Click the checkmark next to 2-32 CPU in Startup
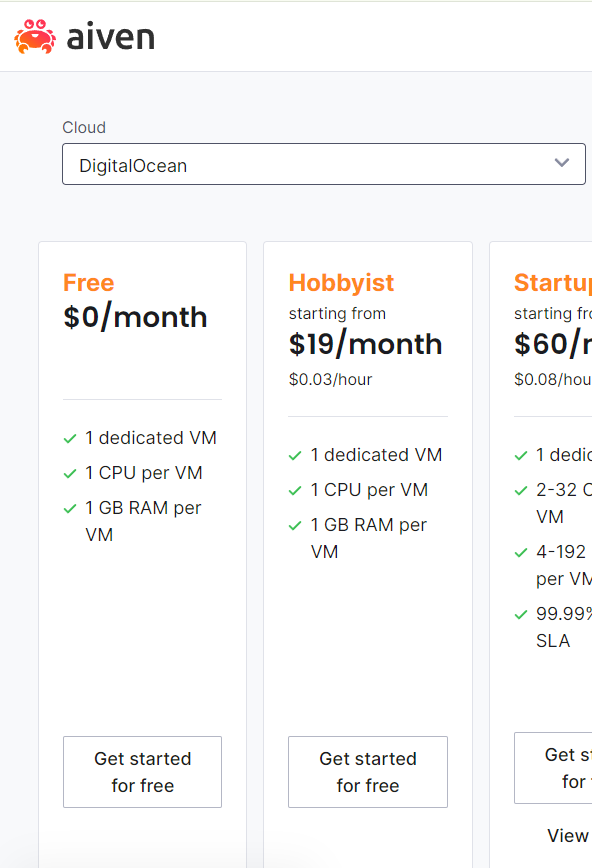 pyautogui.click(x=521, y=490)
